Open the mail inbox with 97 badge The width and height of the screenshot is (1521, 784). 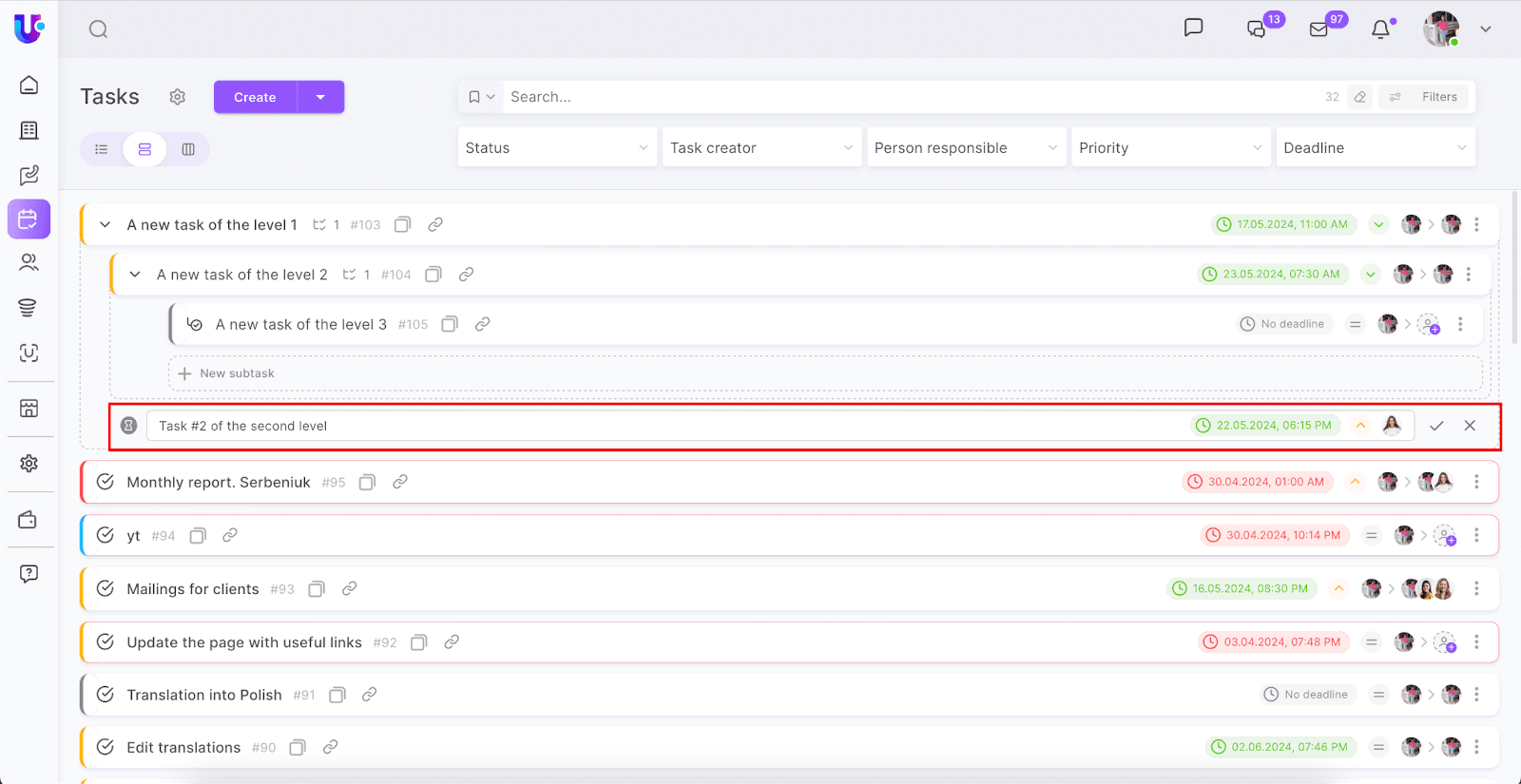pos(1319,29)
